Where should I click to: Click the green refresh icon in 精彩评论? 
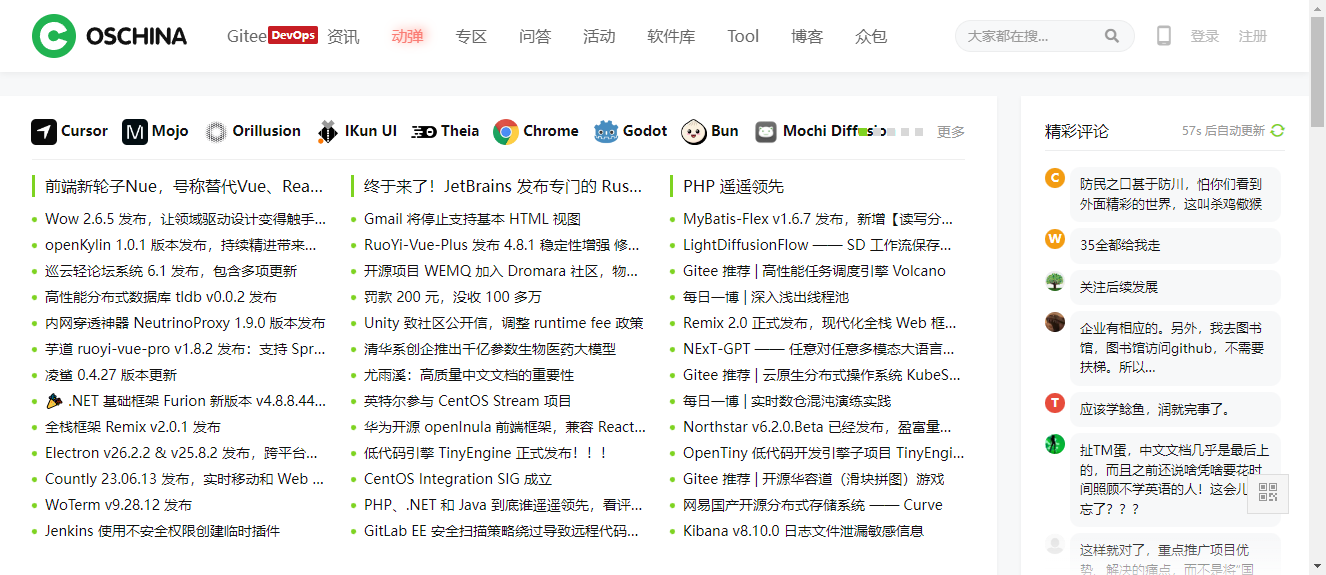pos(1277,131)
